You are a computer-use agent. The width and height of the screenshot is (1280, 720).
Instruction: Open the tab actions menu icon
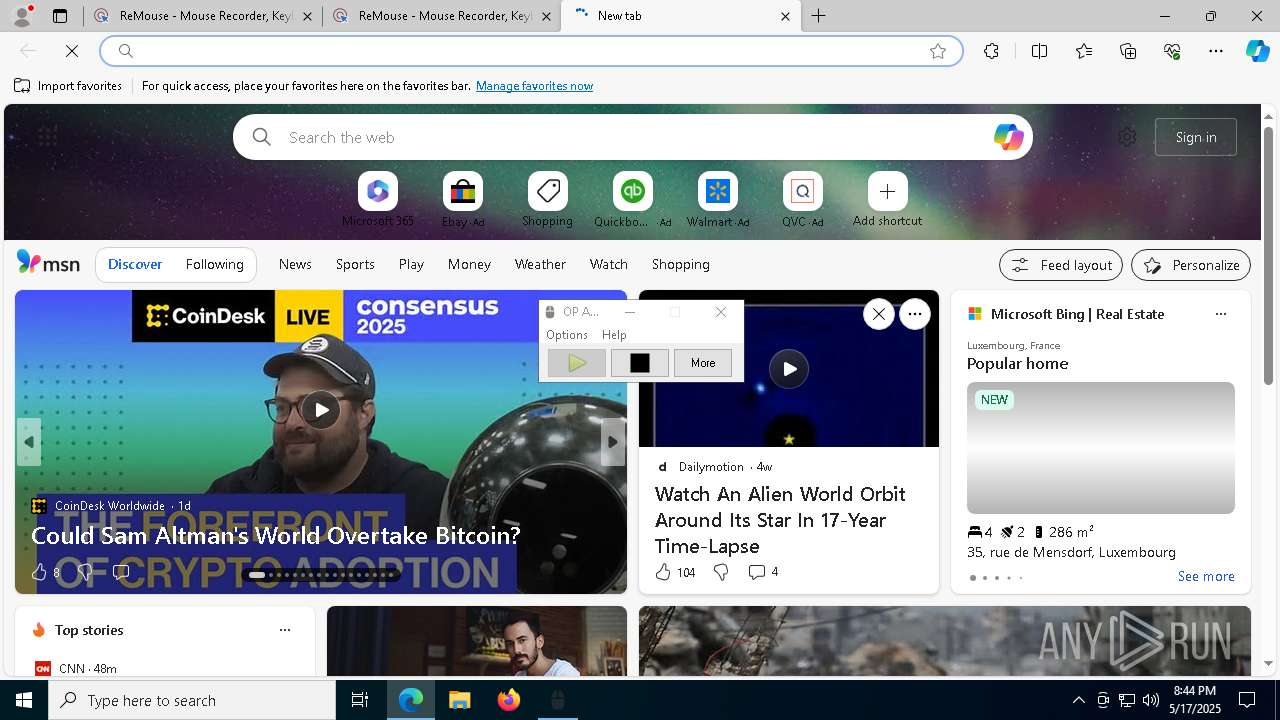coord(60,16)
